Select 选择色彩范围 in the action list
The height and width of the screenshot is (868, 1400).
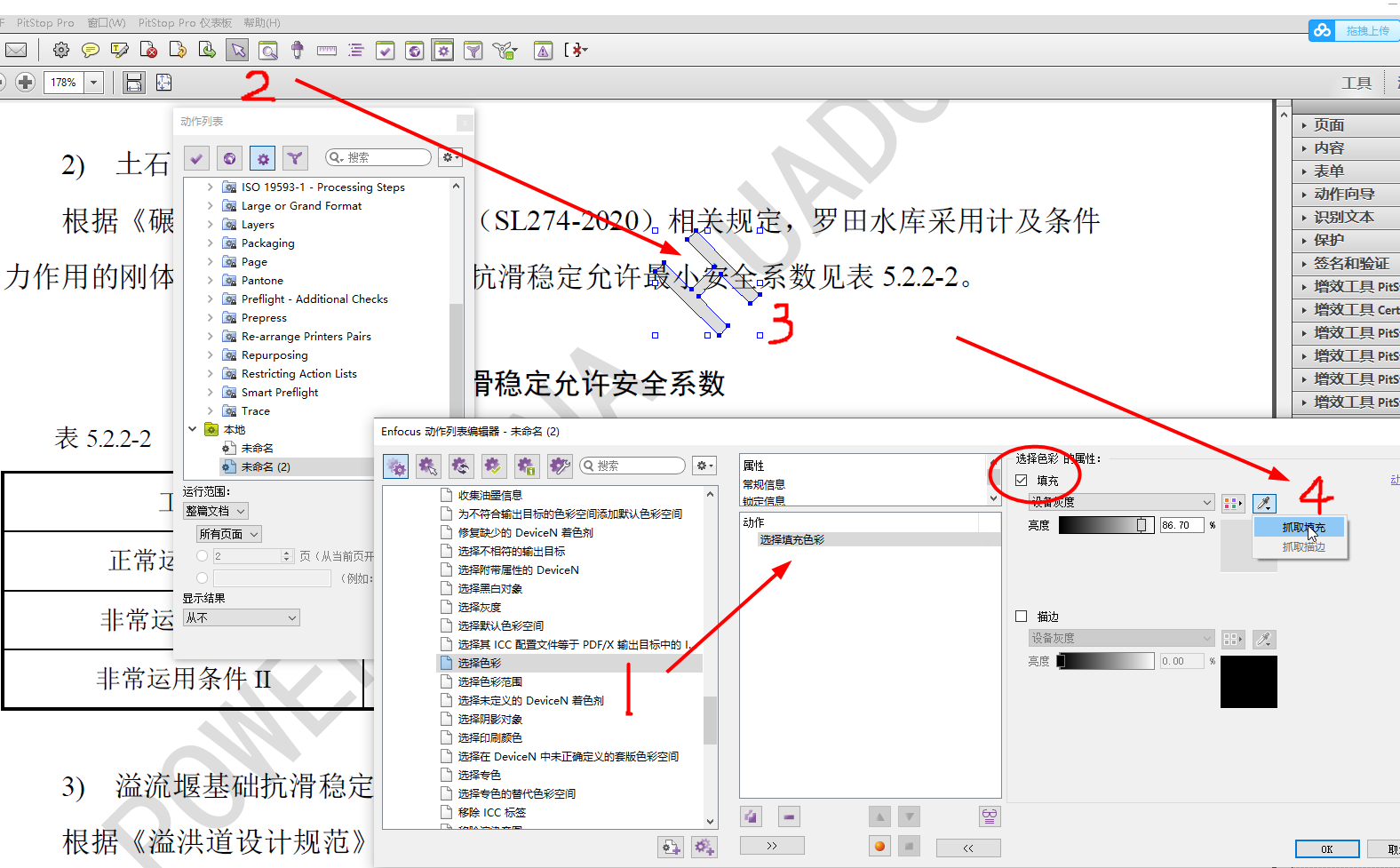[x=489, y=682]
